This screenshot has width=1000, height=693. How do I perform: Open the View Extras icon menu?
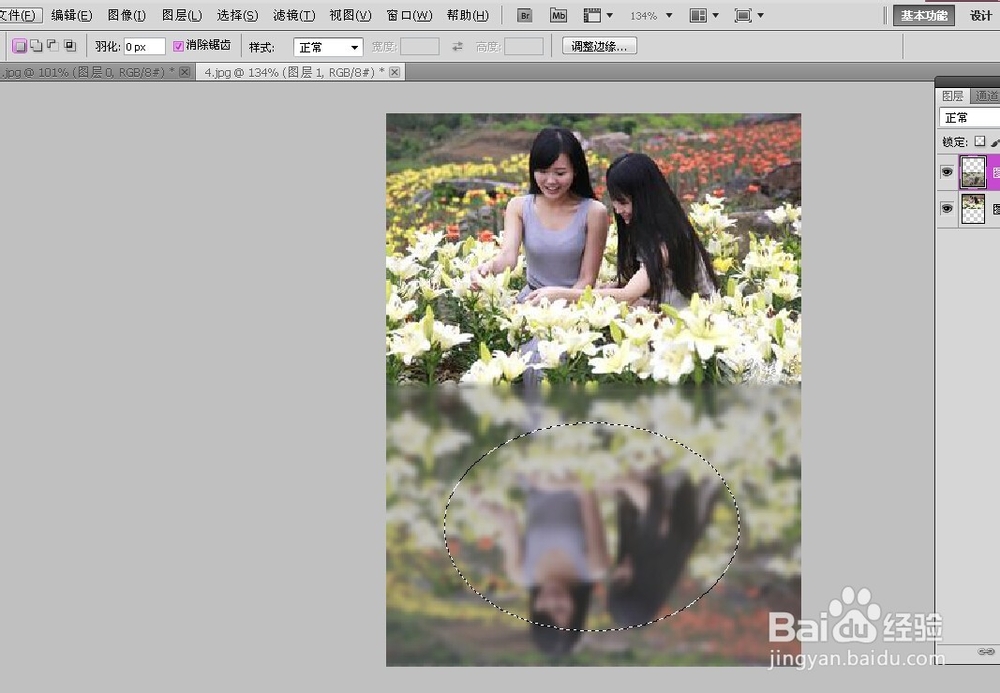592,15
